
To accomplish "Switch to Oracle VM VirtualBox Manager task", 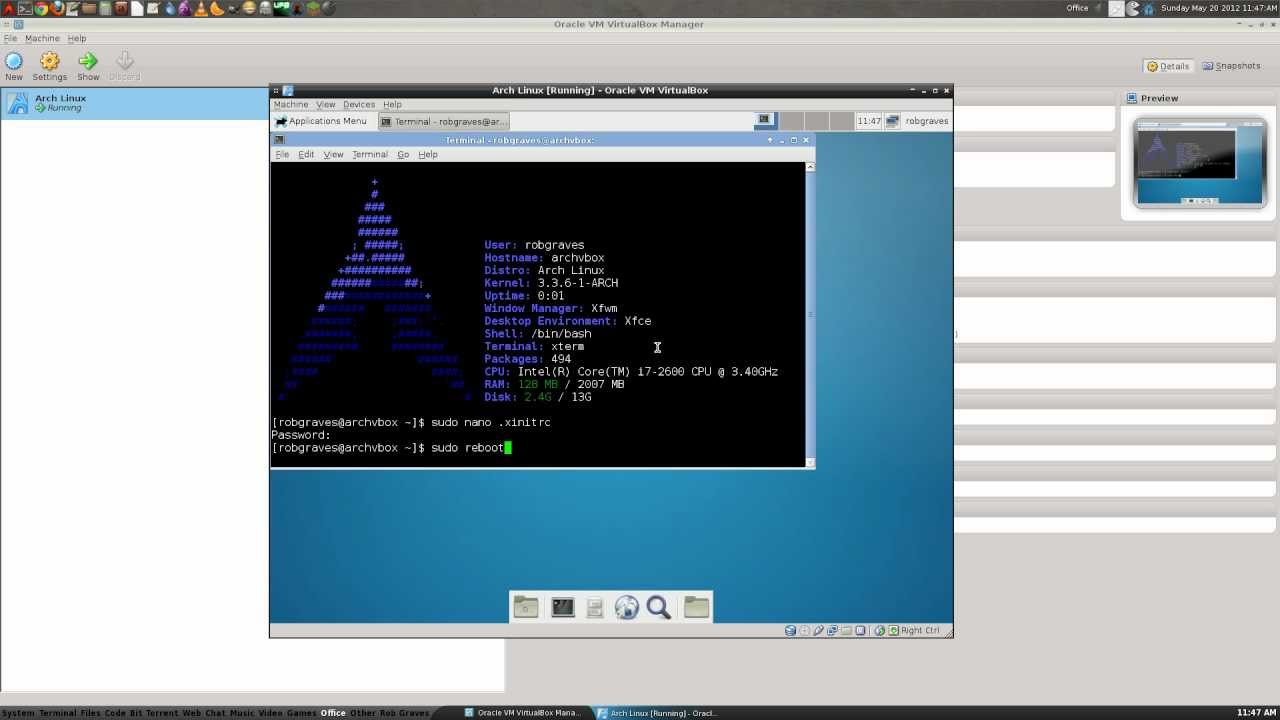I will [x=522, y=713].
